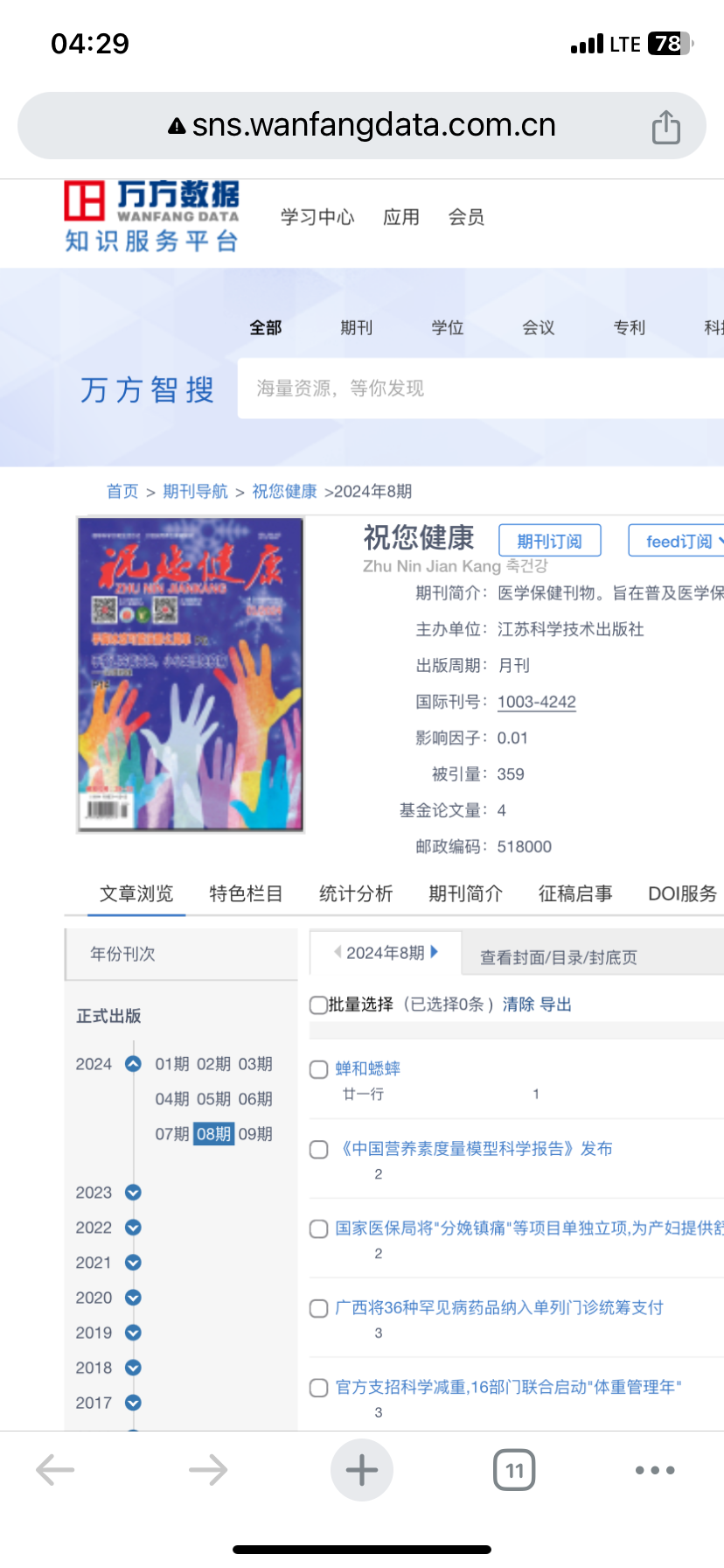Expand the 2021 year list
The height and width of the screenshot is (1568, 724).
(x=133, y=1263)
